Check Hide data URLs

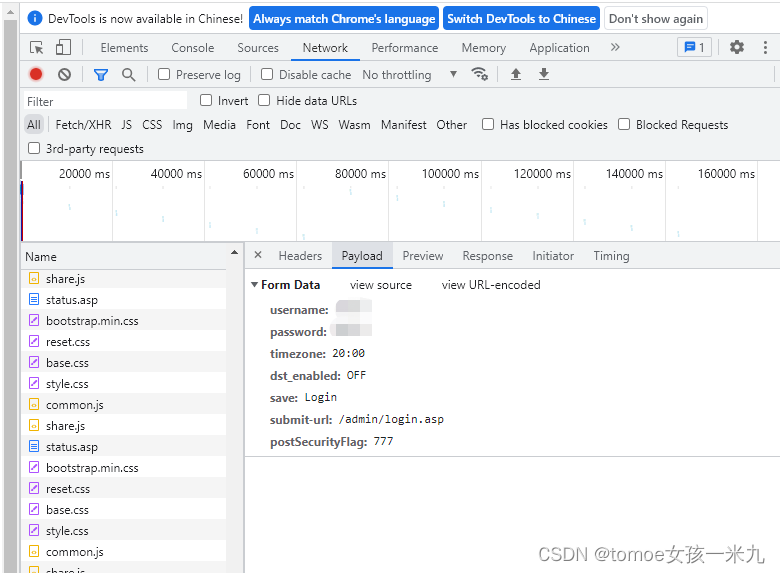tap(264, 100)
